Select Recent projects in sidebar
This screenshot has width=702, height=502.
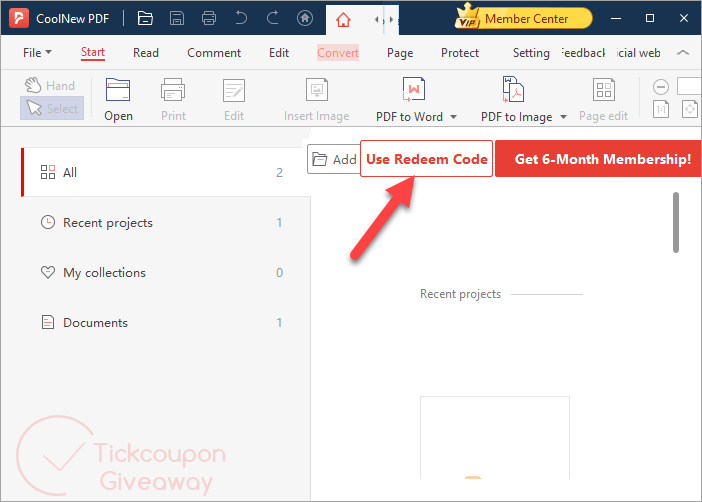tap(166, 223)
